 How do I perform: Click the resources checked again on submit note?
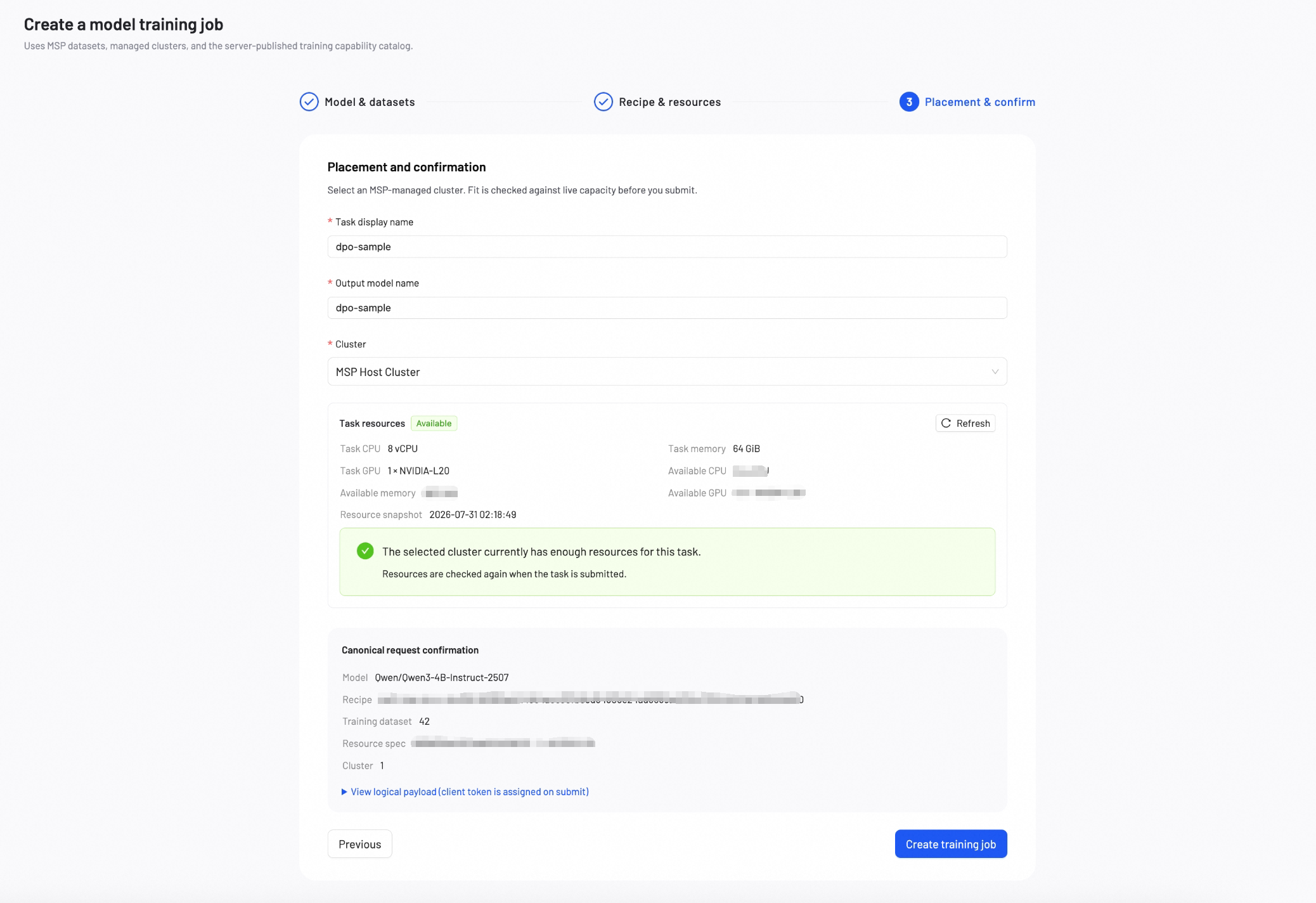point(504,574)
